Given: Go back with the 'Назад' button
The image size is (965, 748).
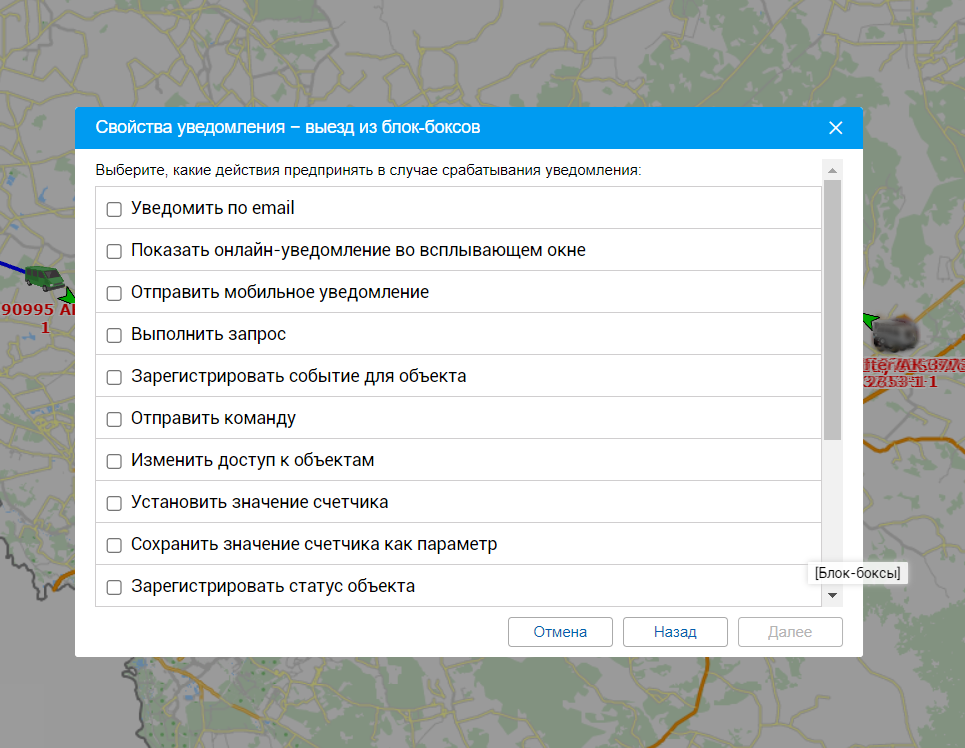Looking at the screenshot, I should tap(675, 632).
